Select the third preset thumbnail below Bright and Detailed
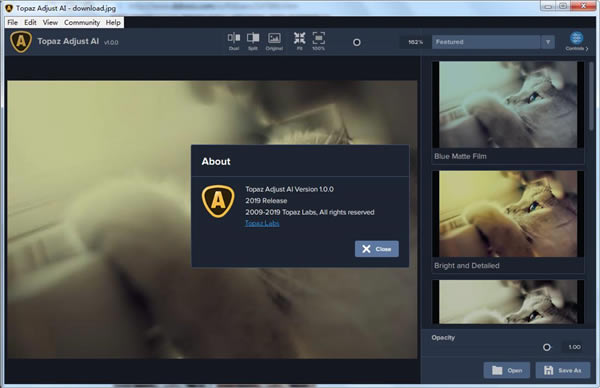The height and width of the screenshot is (388, 600). 508,302
